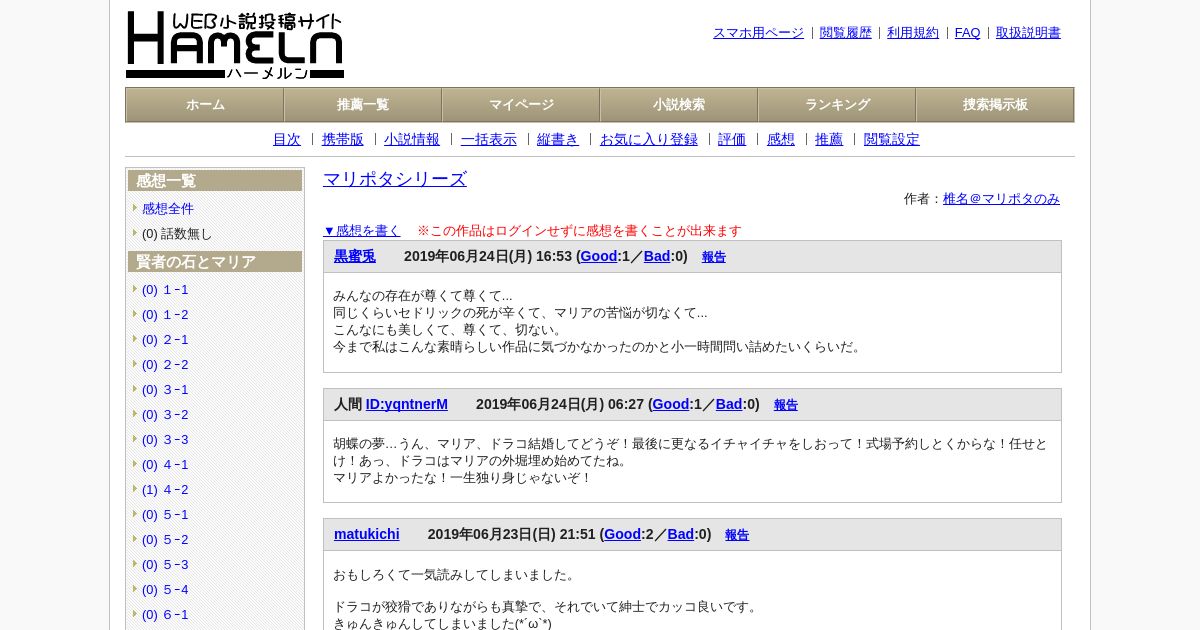
Task: Open chapter (0) 5-2 reviews
Action: (x=165, y=540)
